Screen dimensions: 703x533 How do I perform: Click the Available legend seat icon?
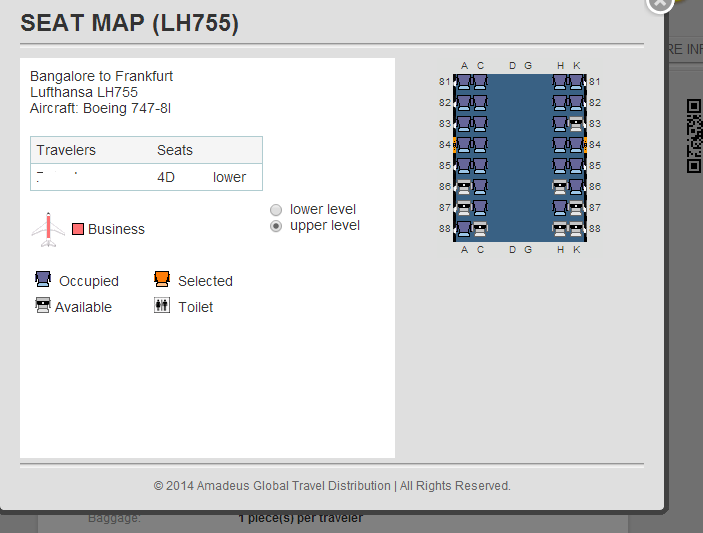[43, 306]
